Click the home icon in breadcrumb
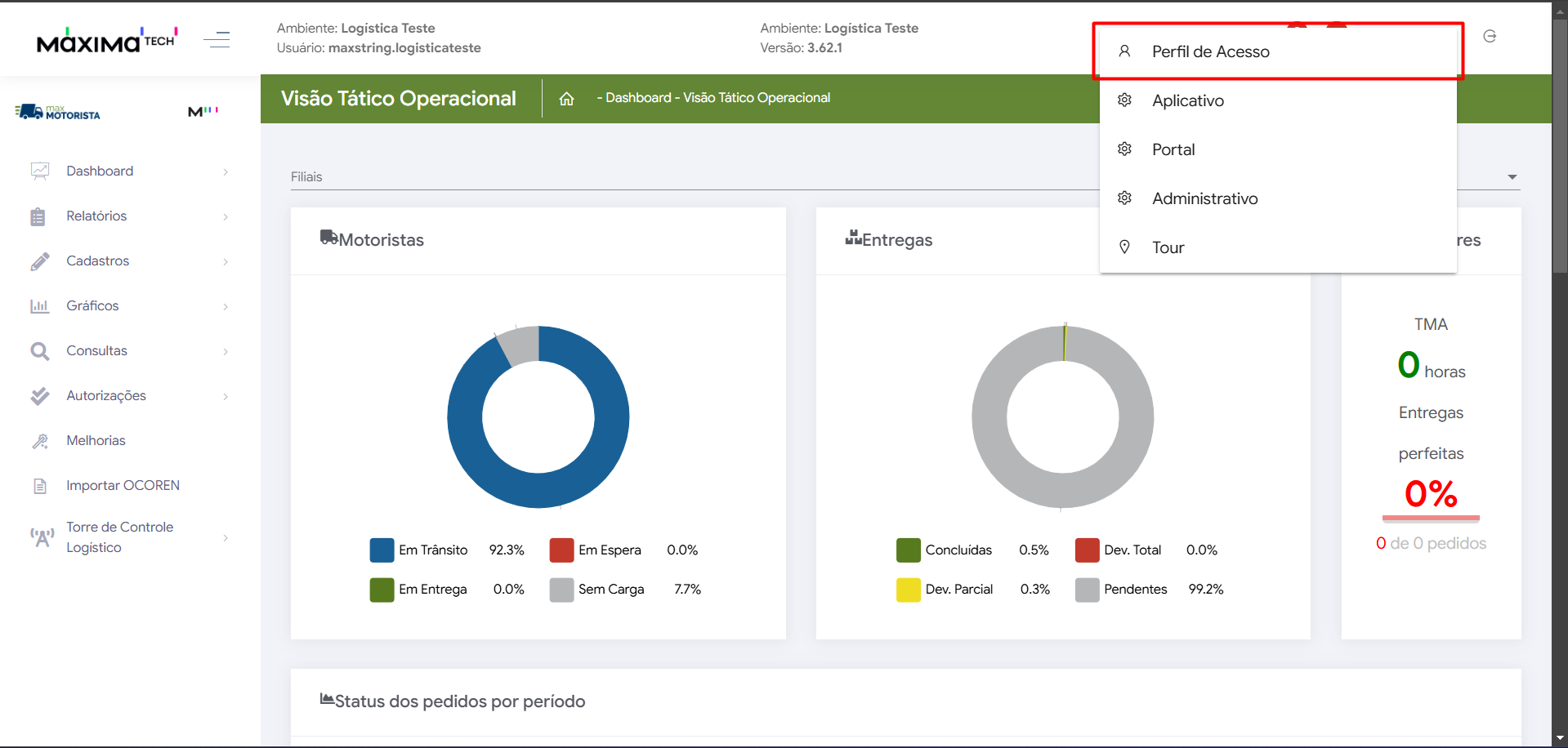Screen dimensions: 1568x748 (566, 99)
